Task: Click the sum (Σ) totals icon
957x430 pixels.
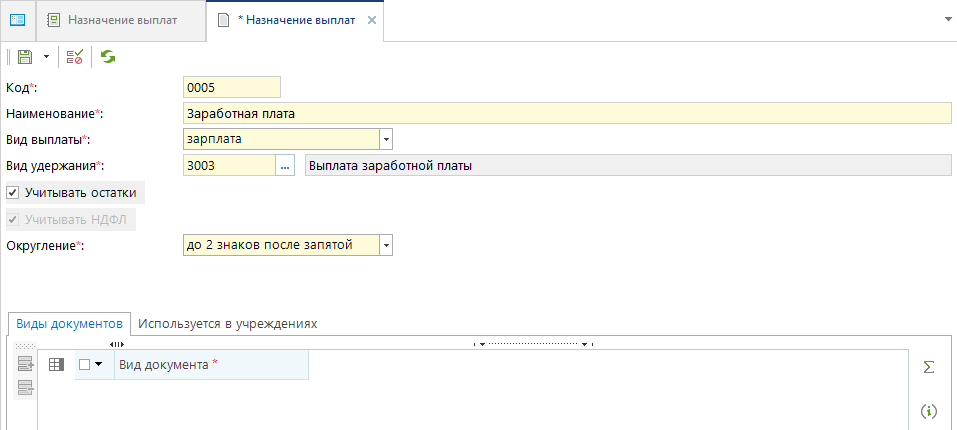Action: tap(928, 367)
